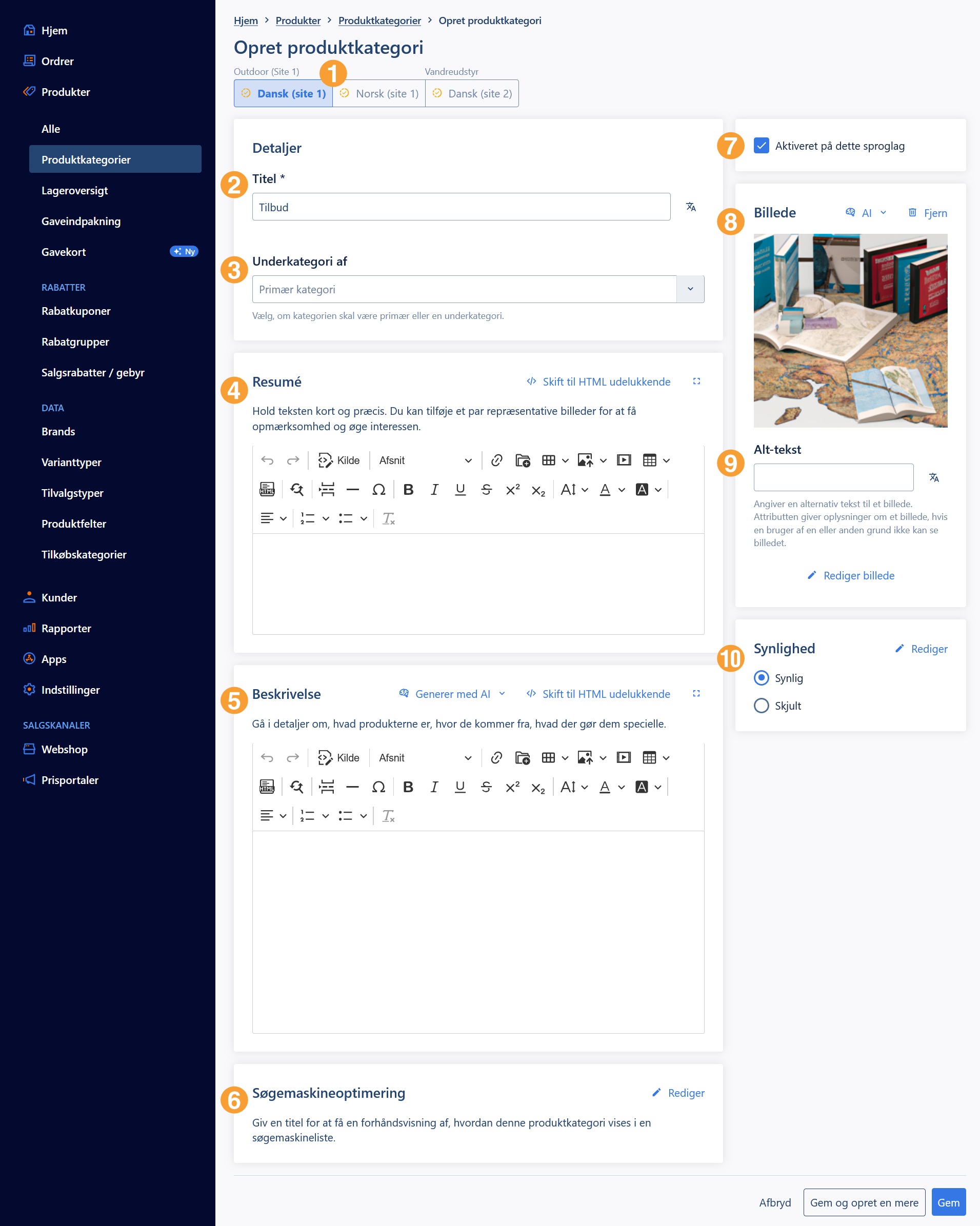Toggle italic in the Resumé editor
980x1226 pixels.
434,490
